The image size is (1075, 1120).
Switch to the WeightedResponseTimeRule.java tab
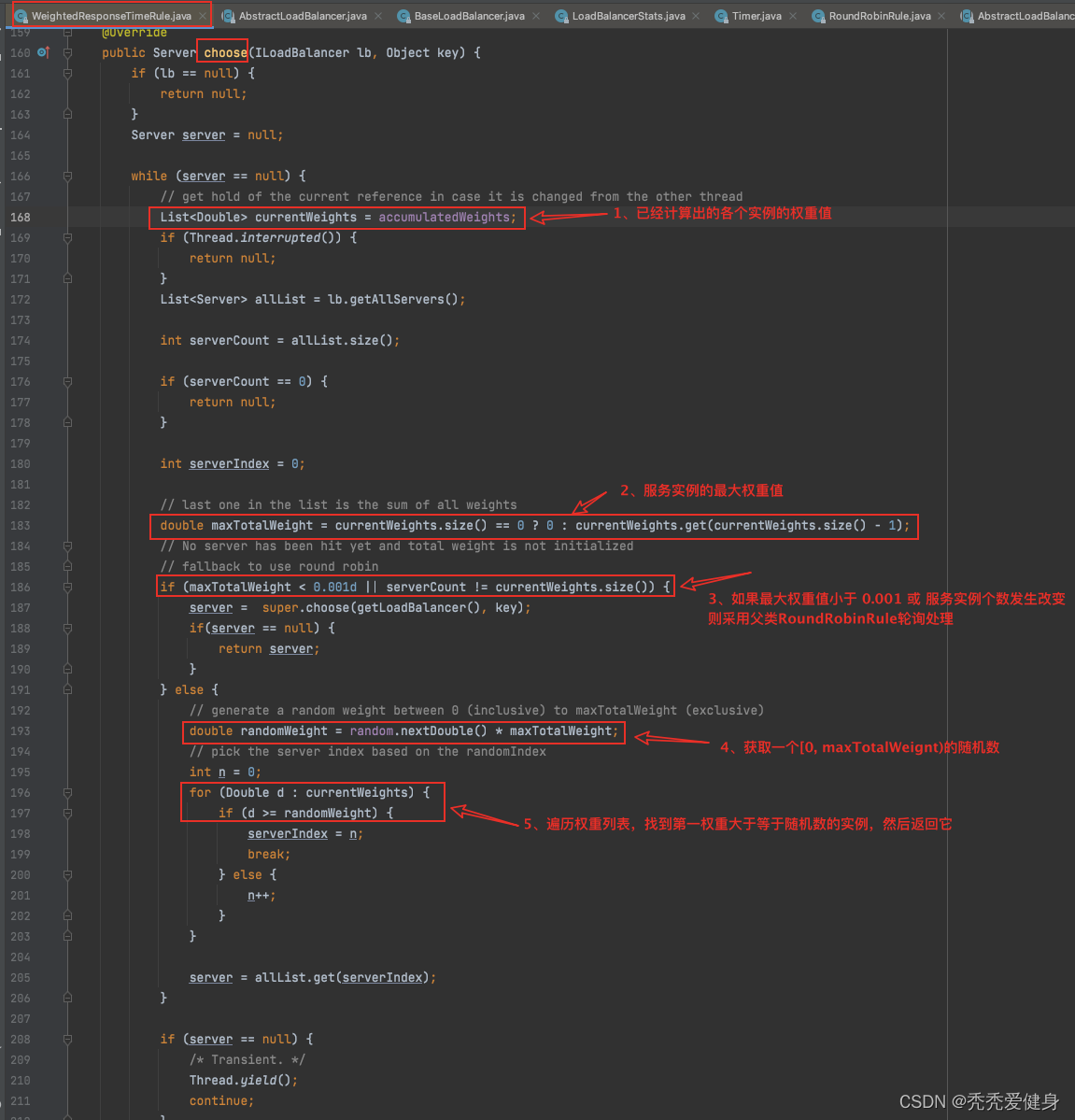(x=111, y=16)
